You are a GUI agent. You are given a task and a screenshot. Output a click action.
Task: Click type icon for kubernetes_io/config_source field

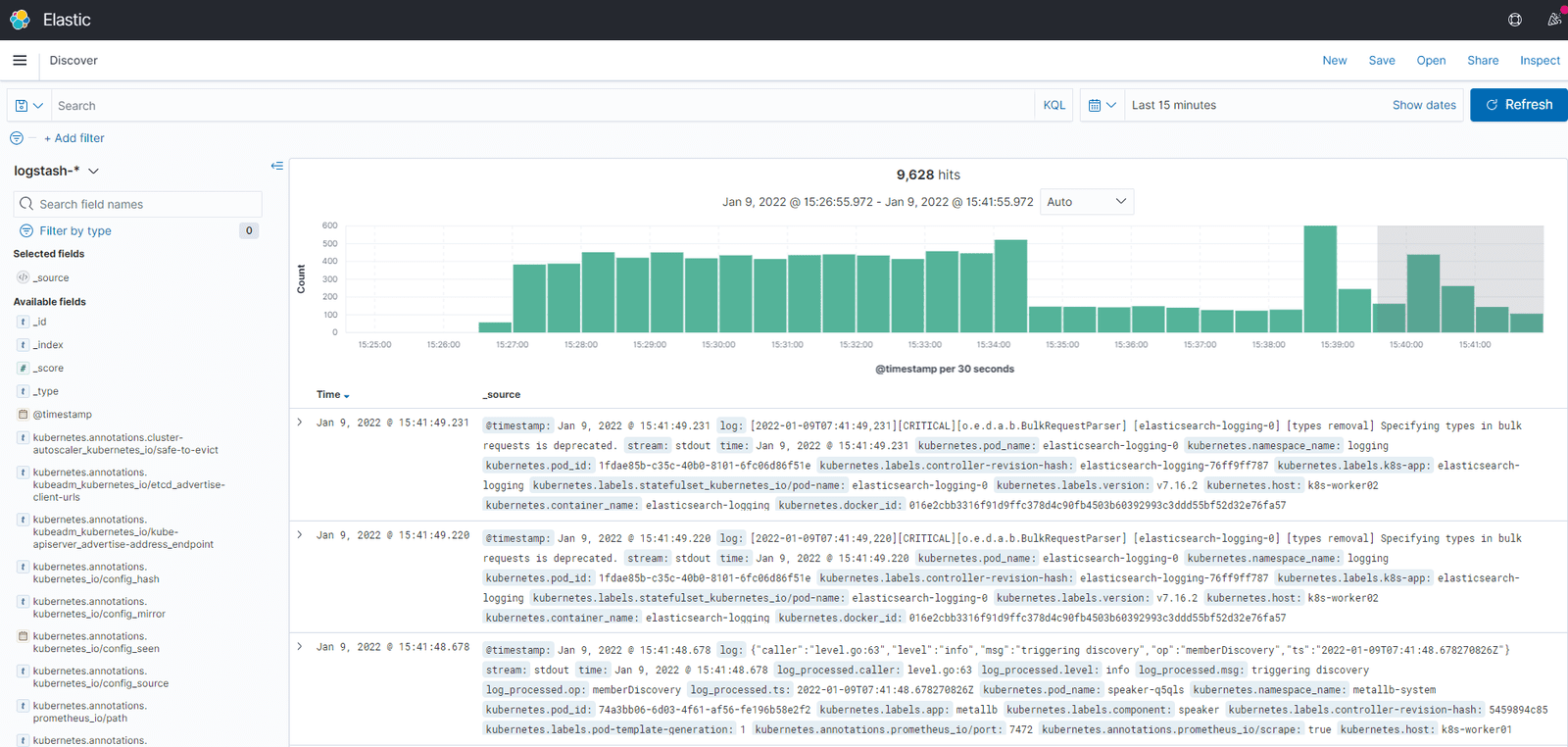tap(23, 672)
